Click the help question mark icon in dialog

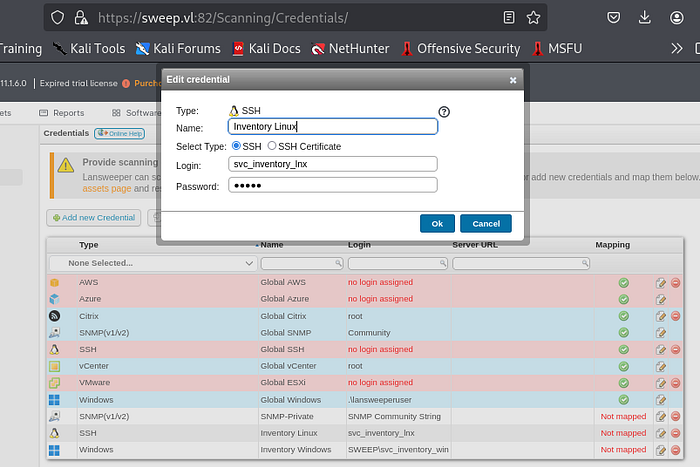click(444, 112)
